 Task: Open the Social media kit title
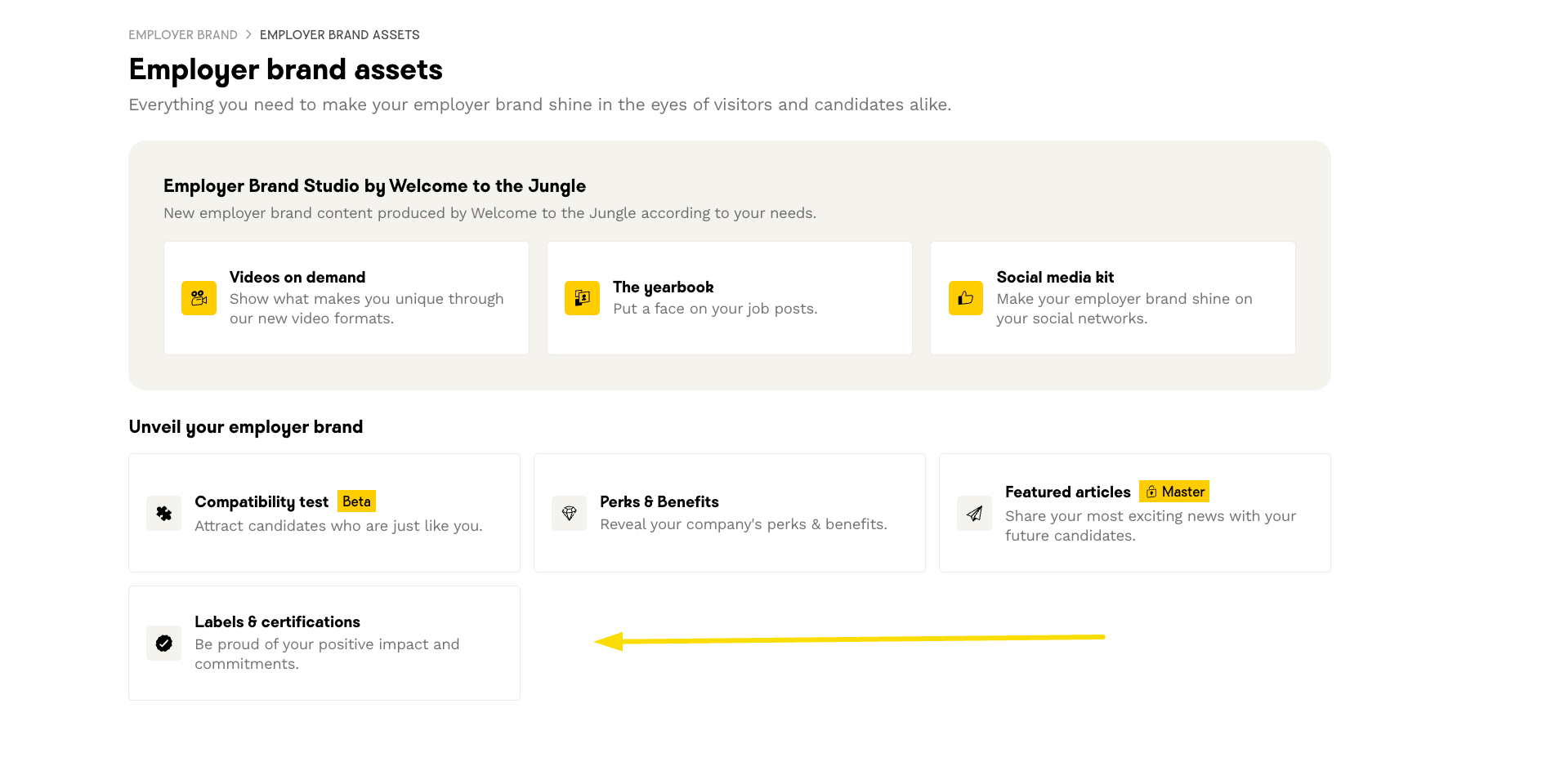pyautogui.click(x=1055, y=278)
